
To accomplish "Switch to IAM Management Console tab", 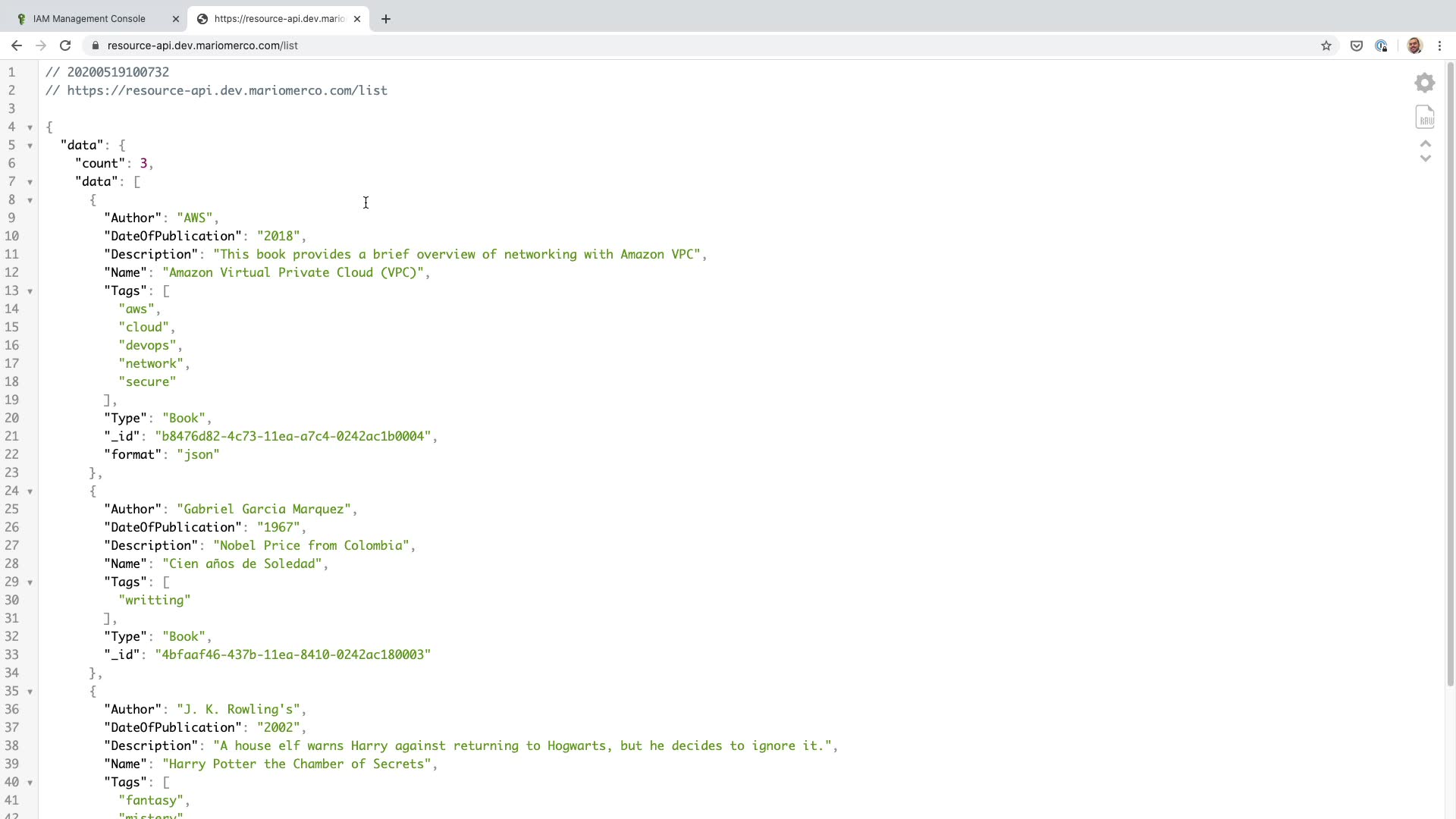I will (89, 19).
